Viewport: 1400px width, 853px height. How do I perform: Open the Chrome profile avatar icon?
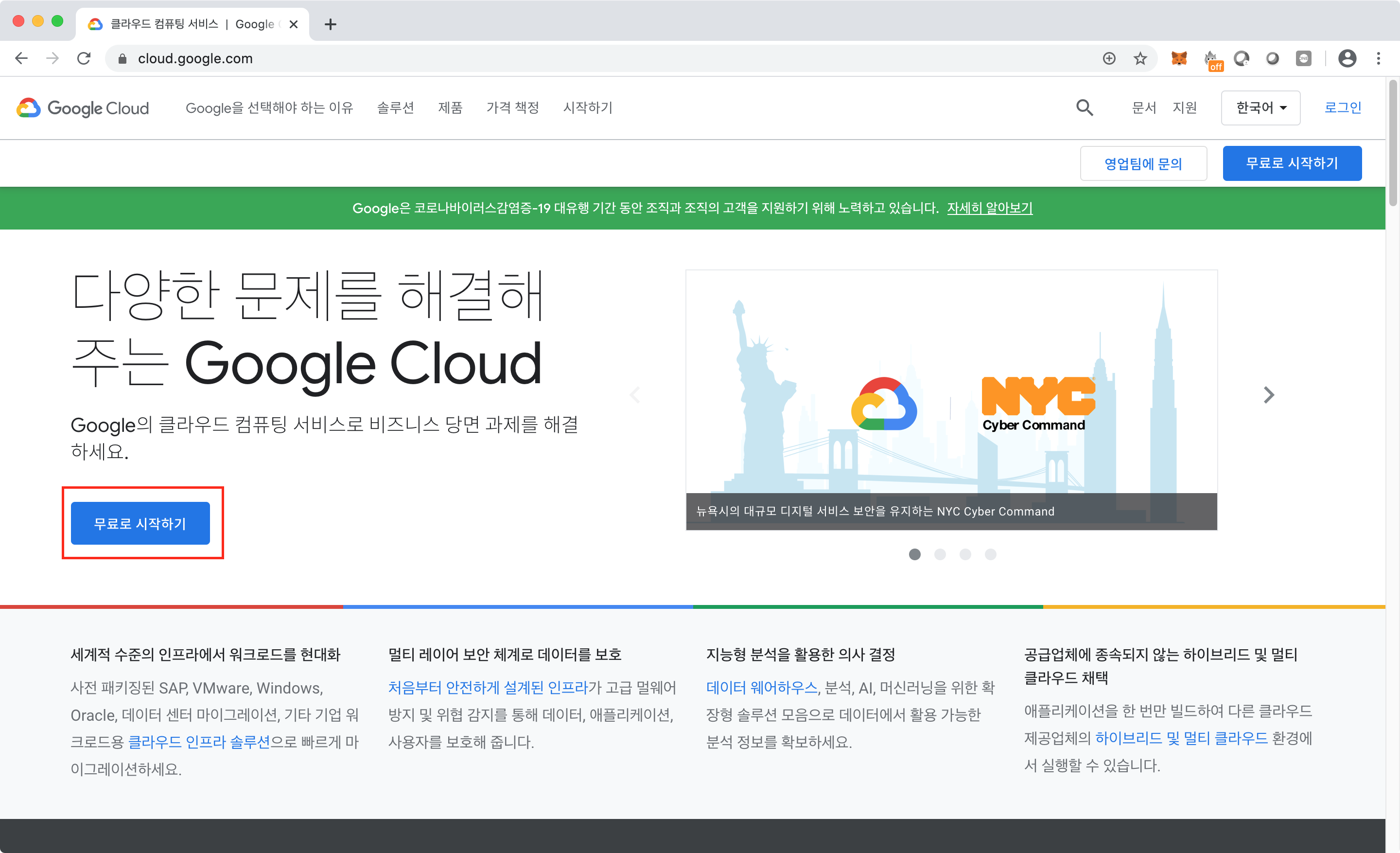pyautogui.click(x=1347, y=58)
